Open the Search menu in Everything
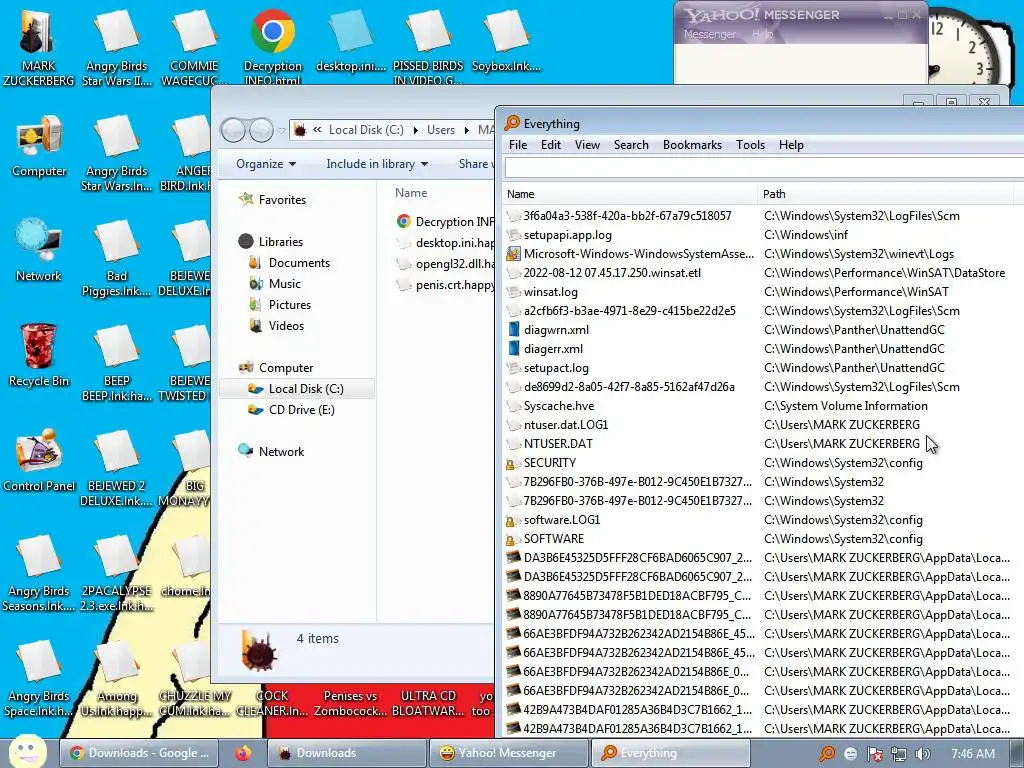 (x=631, y=145)
